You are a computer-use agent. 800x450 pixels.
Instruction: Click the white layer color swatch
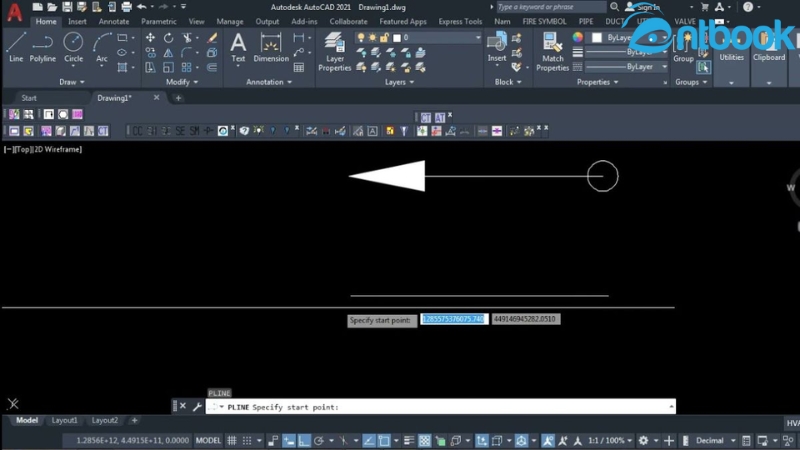click(x=397, y=38)
